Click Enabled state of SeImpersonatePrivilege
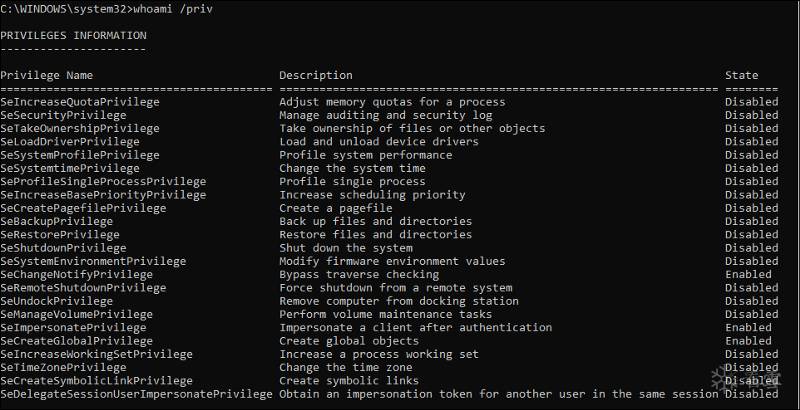The height and width of the screenshot is (410, 800). point(748,327)
